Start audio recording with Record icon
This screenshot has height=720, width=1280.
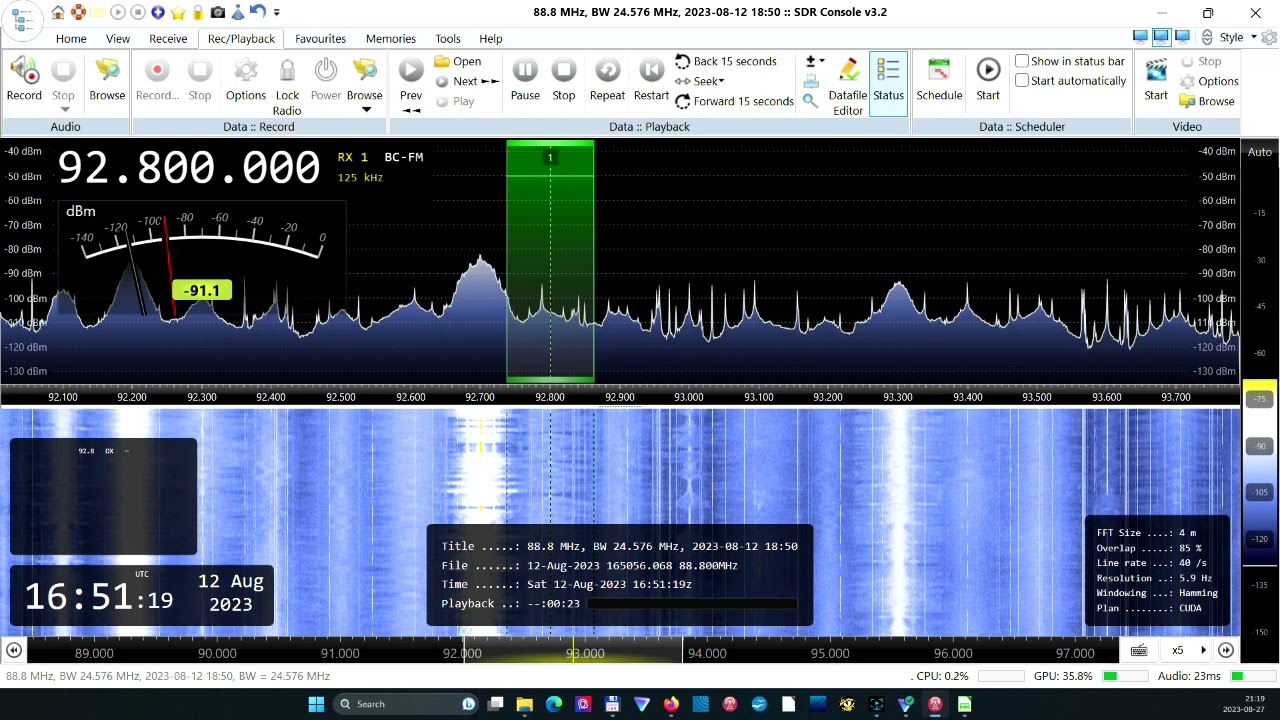24,79
